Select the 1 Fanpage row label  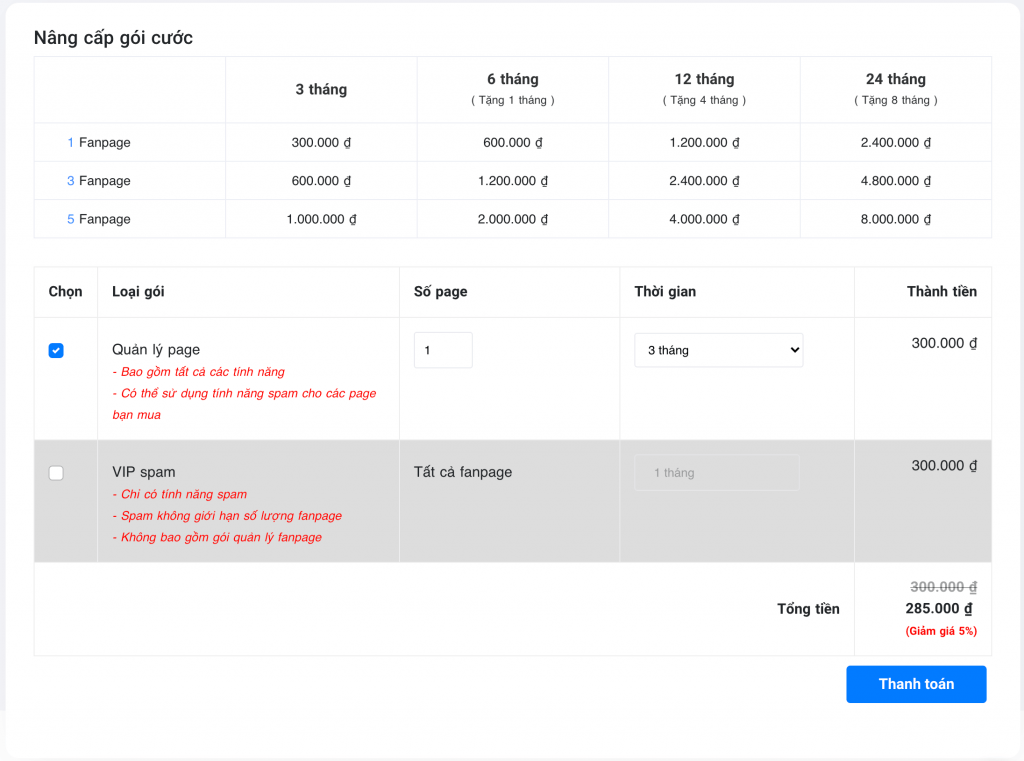tap(99, 142)
